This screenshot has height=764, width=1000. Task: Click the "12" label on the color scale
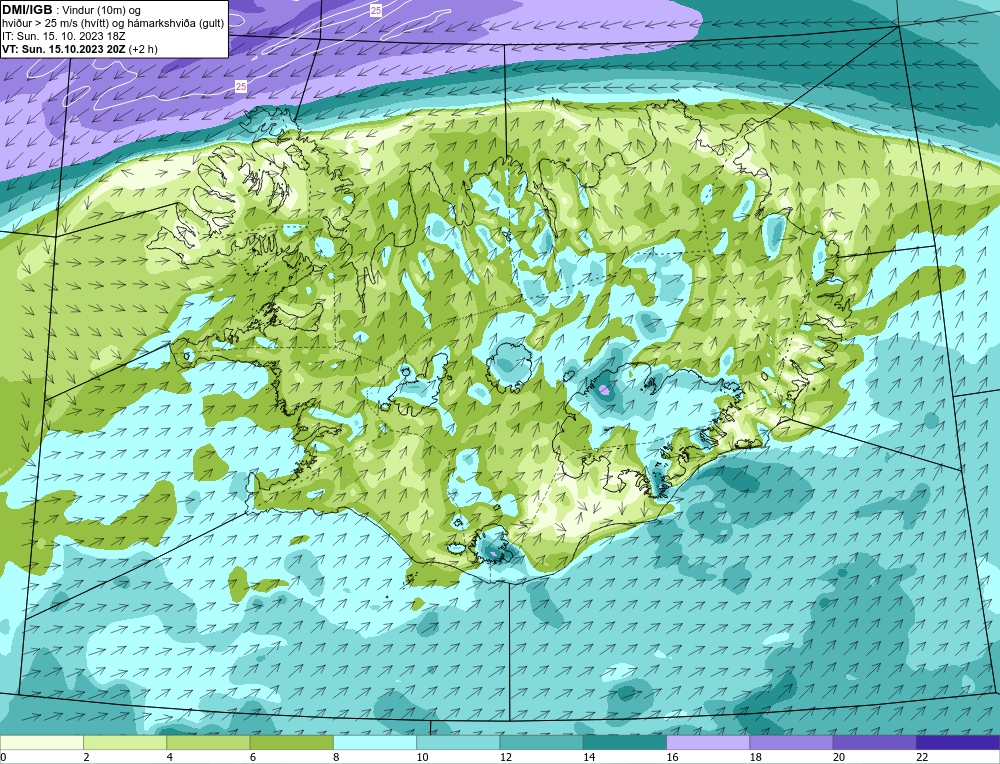point(505,757)
